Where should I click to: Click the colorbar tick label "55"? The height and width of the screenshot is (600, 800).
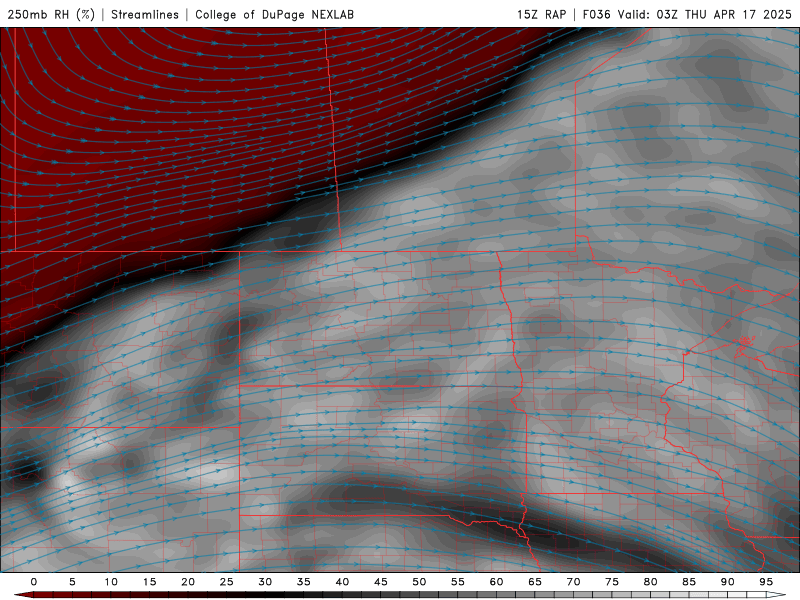pos(458,582)
